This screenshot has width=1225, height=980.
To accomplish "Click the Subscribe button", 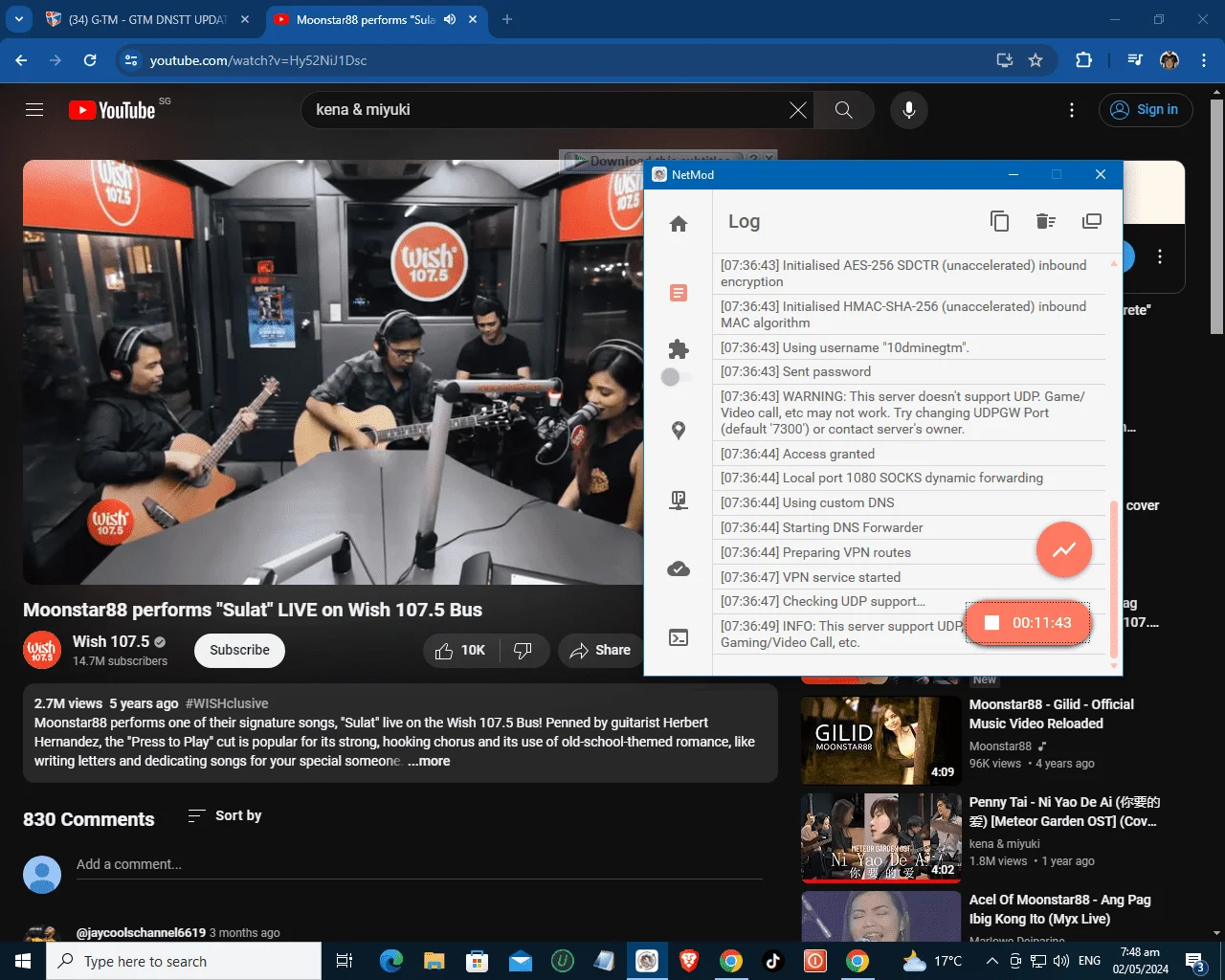I will (x=240, y=651).
